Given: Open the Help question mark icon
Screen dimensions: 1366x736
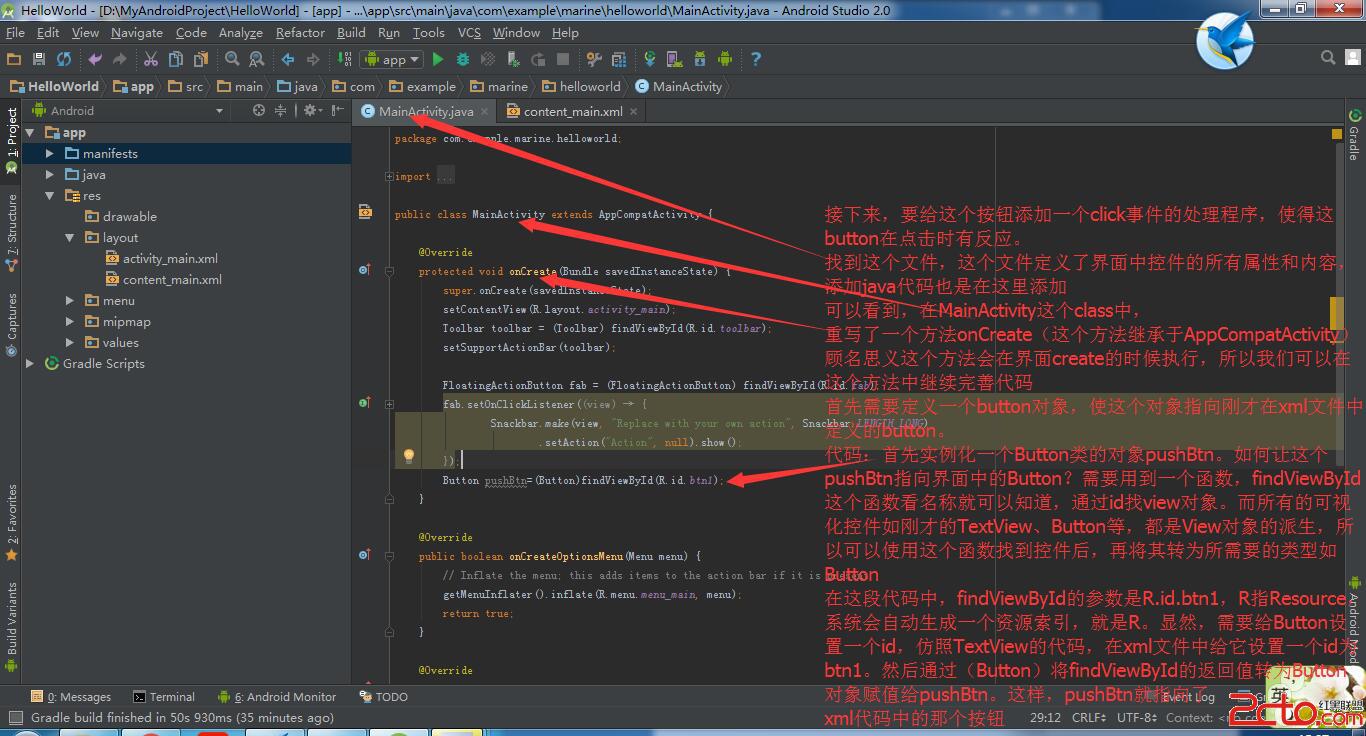Looking at the screenshot, I should tap(755, 60).
